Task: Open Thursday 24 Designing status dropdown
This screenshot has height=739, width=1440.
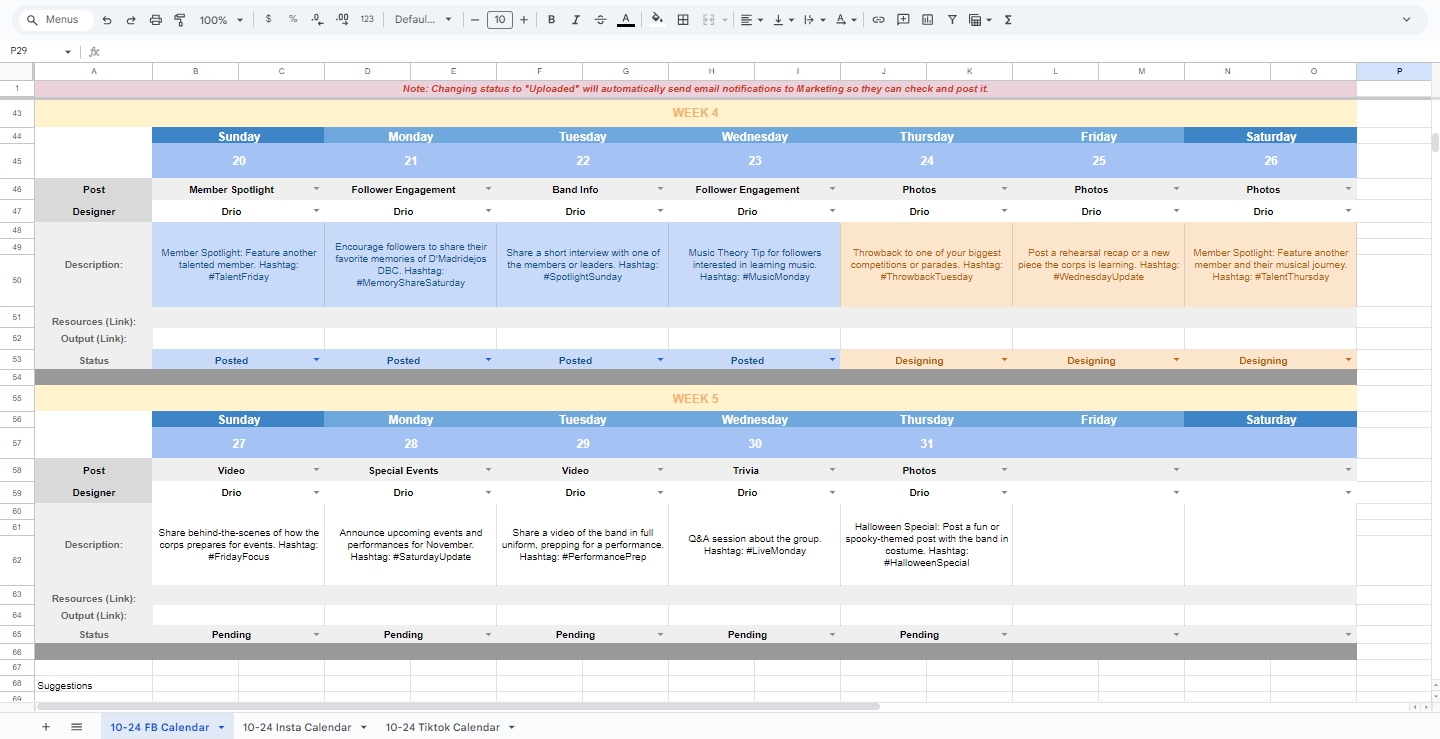Action: pos(1004,359)
